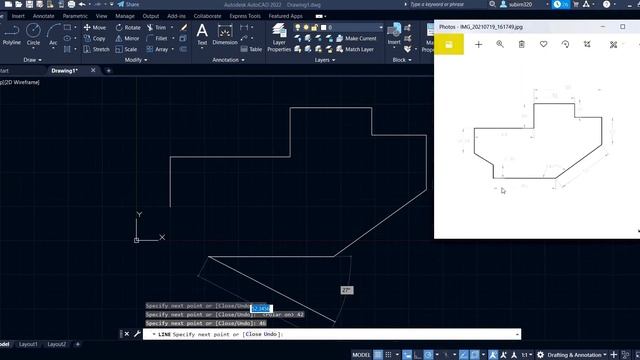Switch to the Layout1 tab
Image resolution: width=640 pixels, height=360 pixels.
pyautogui.click(x=28, y=344)
